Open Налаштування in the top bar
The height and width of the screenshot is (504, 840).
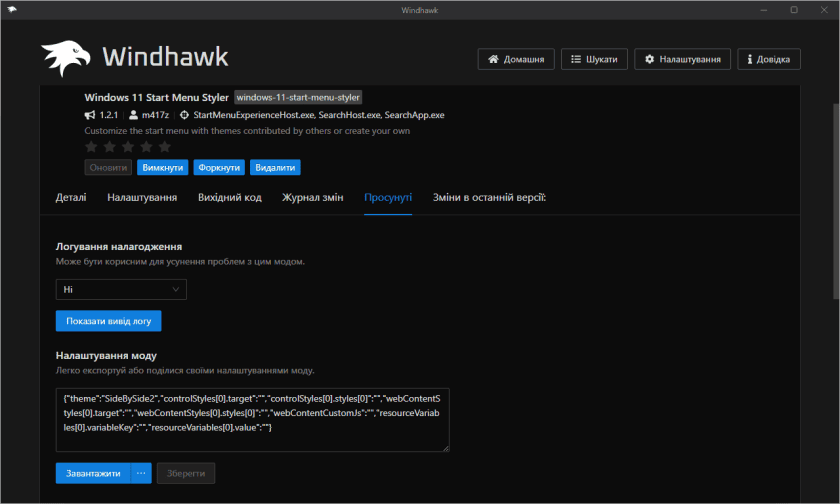682,59
